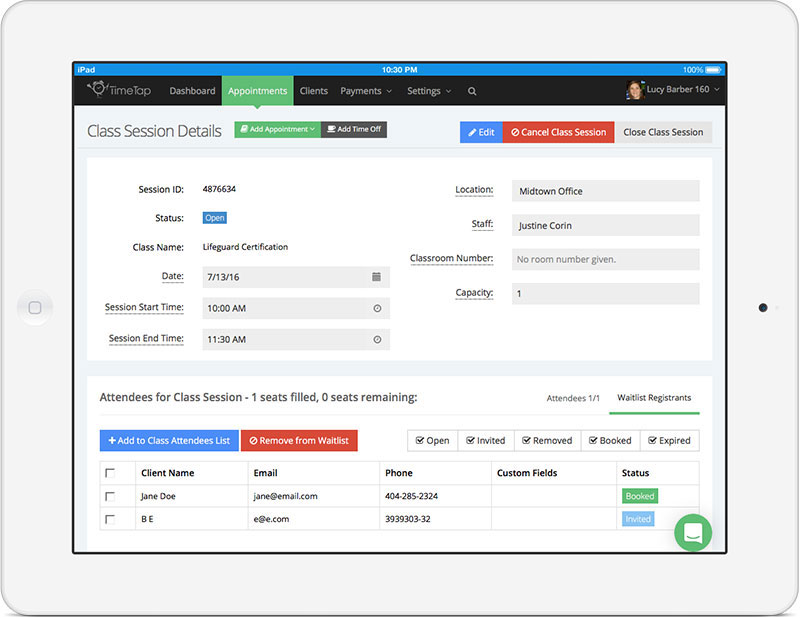Toggle the Removed status filter
Screen dimensions: 800x618
point(547,440)
